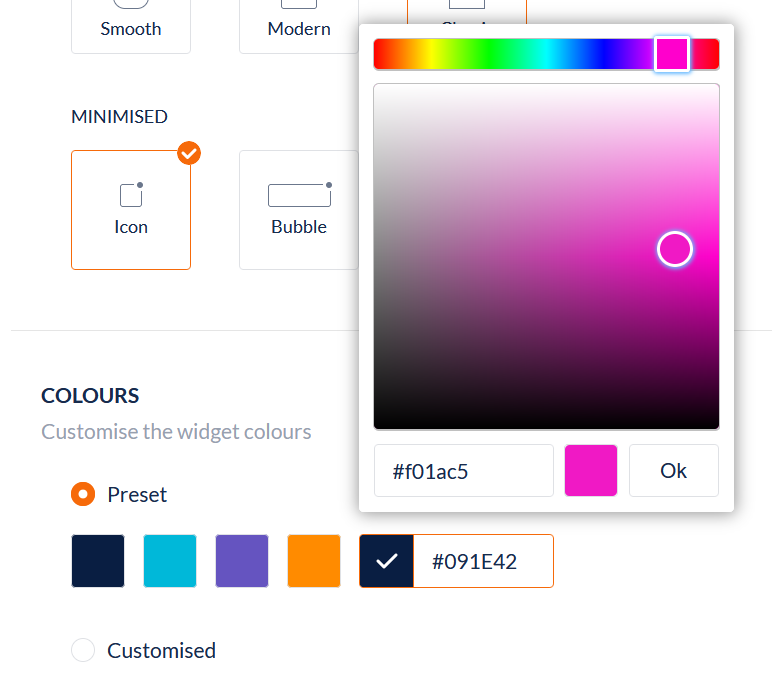
Task: Pick the orange preset colour swatch
Action: (x=314, y=561)
